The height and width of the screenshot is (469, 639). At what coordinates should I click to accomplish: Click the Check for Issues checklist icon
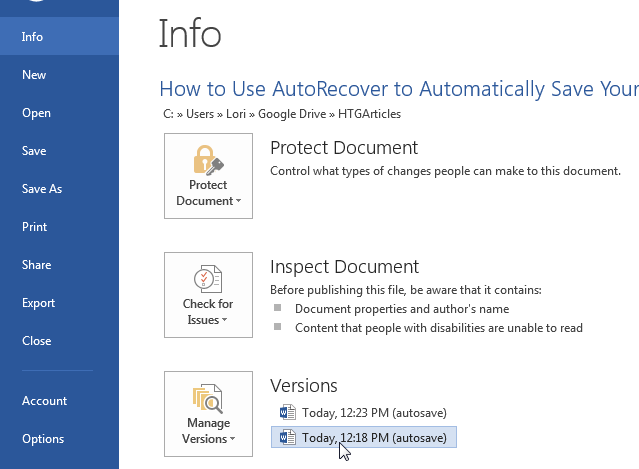coord(208,277)
